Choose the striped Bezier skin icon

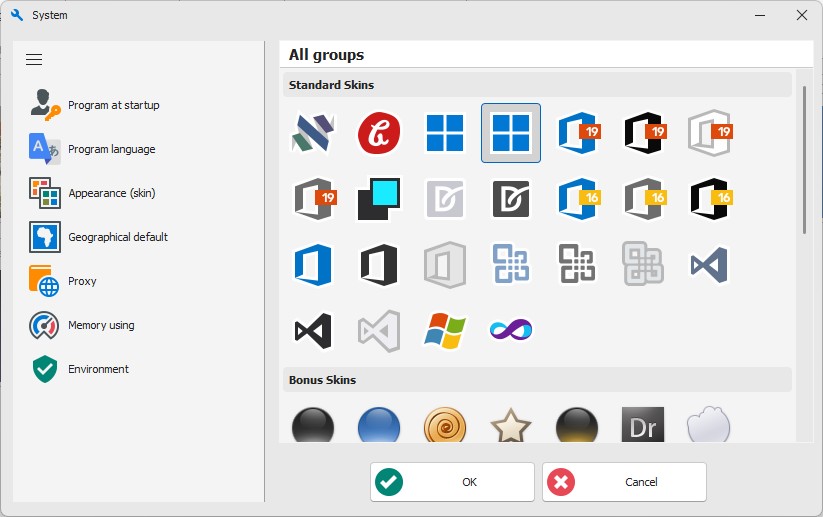(x=313, y=133)
